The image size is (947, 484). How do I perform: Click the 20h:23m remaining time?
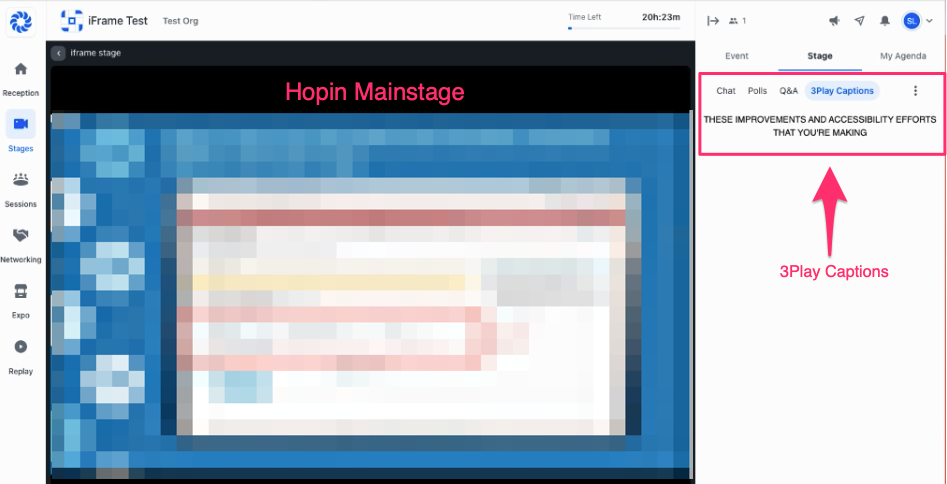tap(661, 17)
